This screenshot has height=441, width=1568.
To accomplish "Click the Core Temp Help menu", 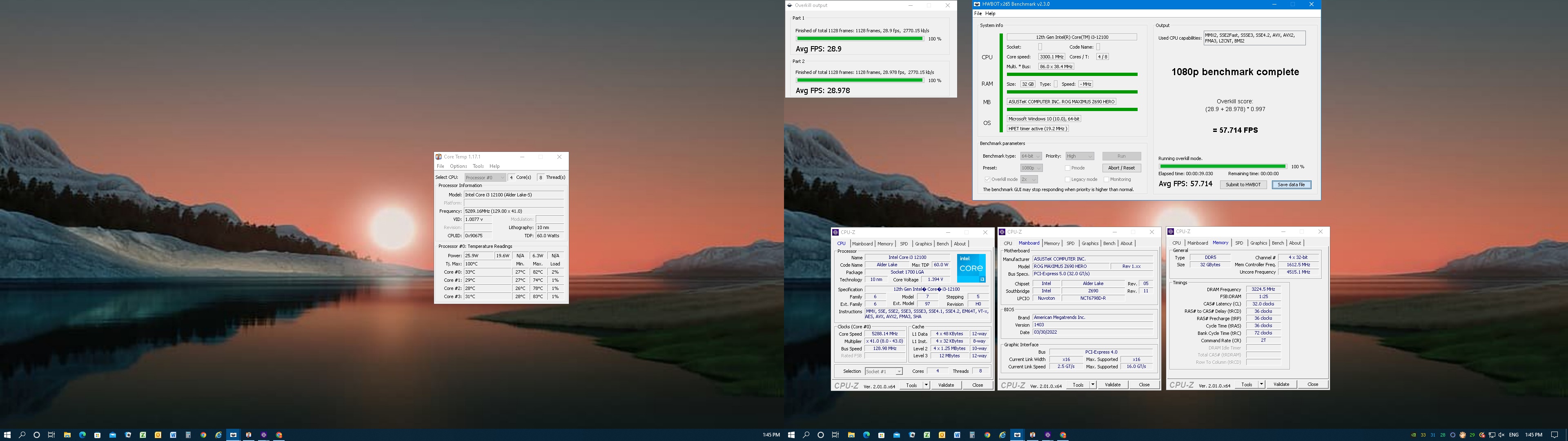I will 494,166.
